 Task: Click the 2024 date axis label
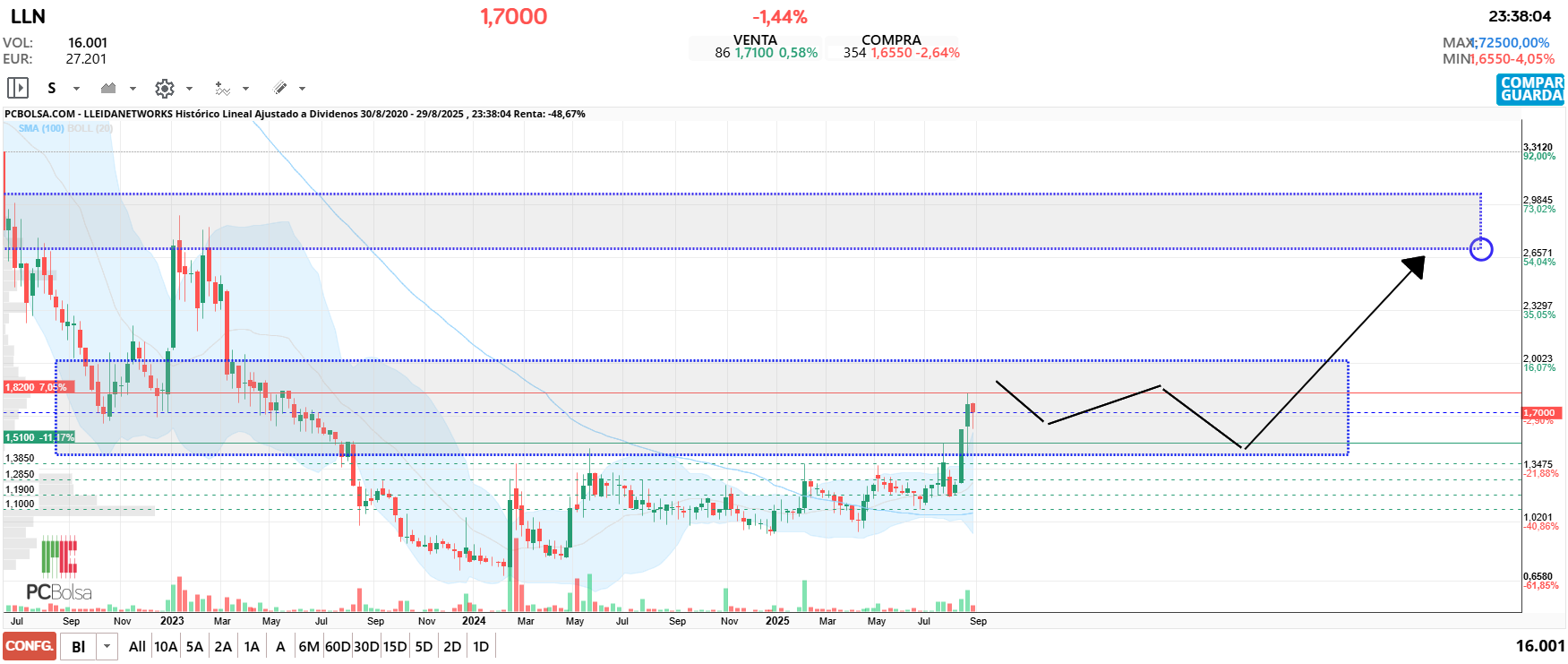474,620
